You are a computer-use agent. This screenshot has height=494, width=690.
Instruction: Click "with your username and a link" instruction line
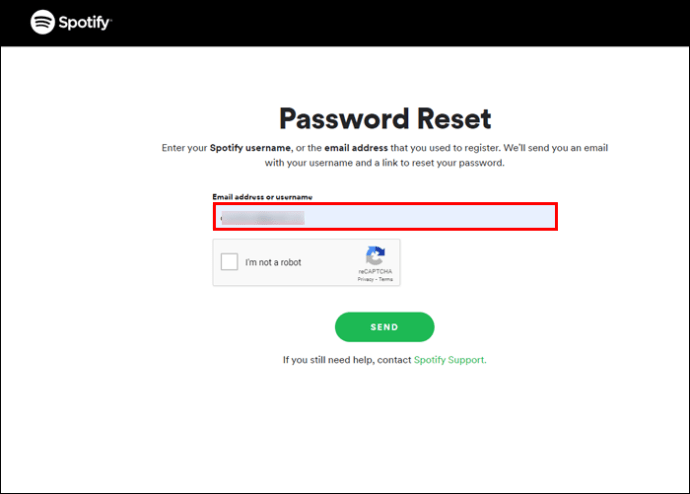[385, 163]
